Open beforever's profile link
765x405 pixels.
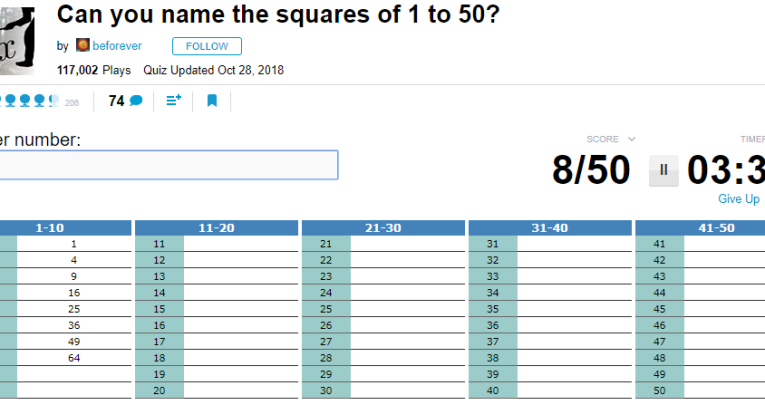(x=117, y=46)
